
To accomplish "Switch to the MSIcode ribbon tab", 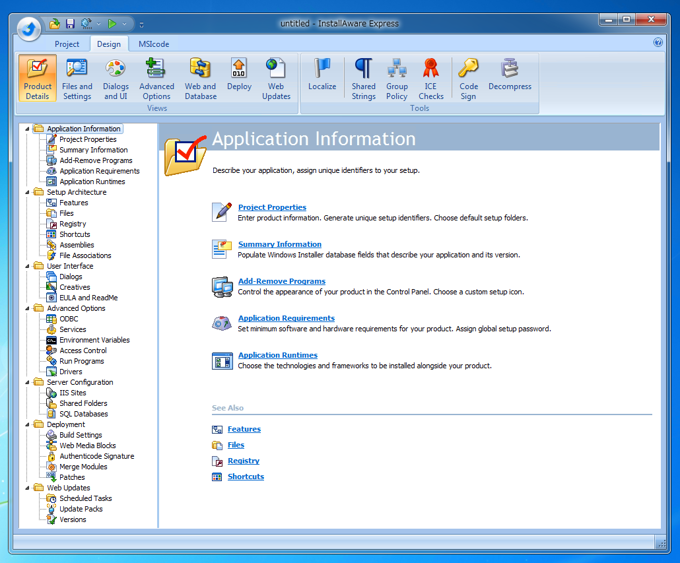I will tap(154, 44).
